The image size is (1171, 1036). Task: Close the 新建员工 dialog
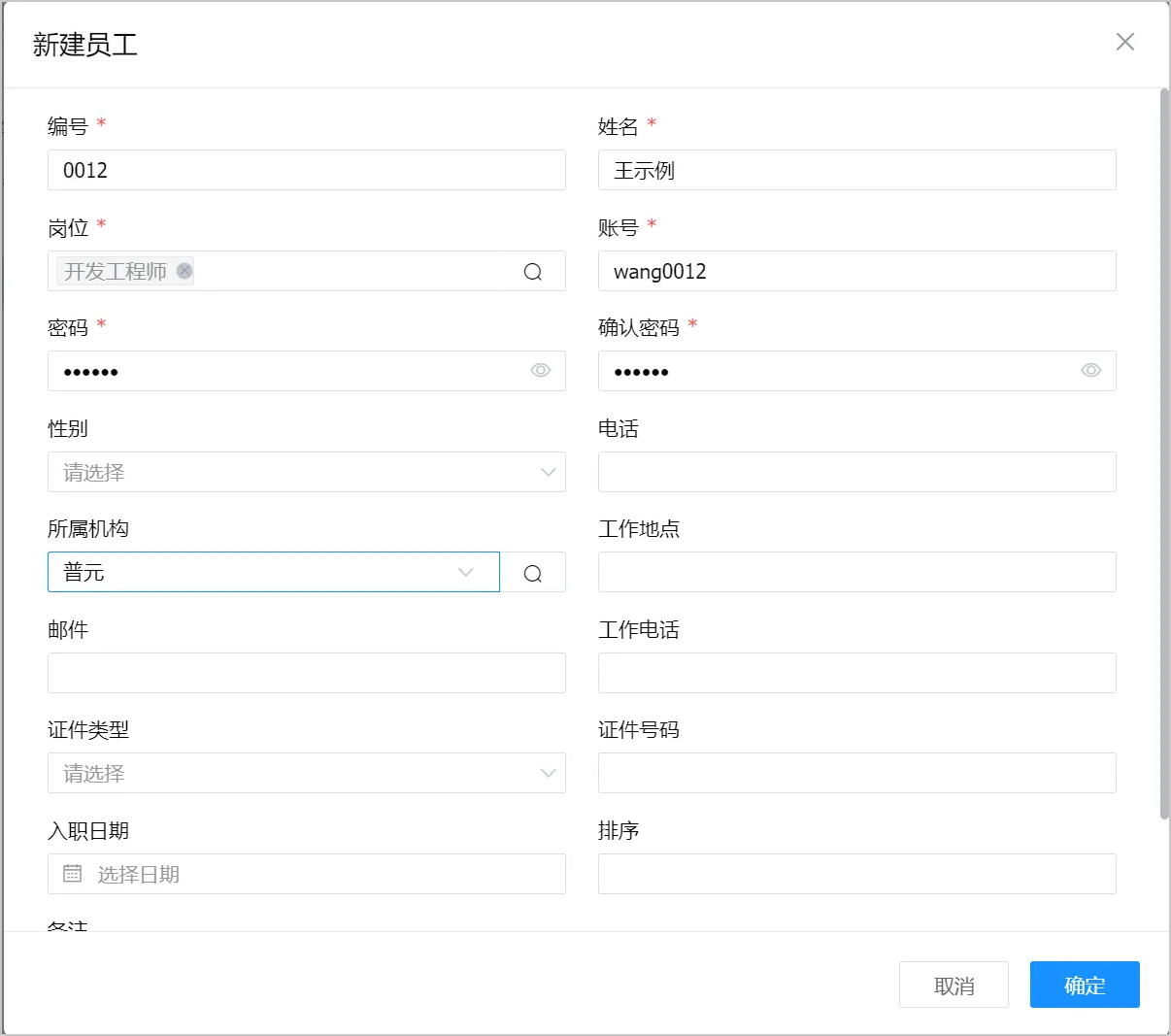tap(1124, 42)
